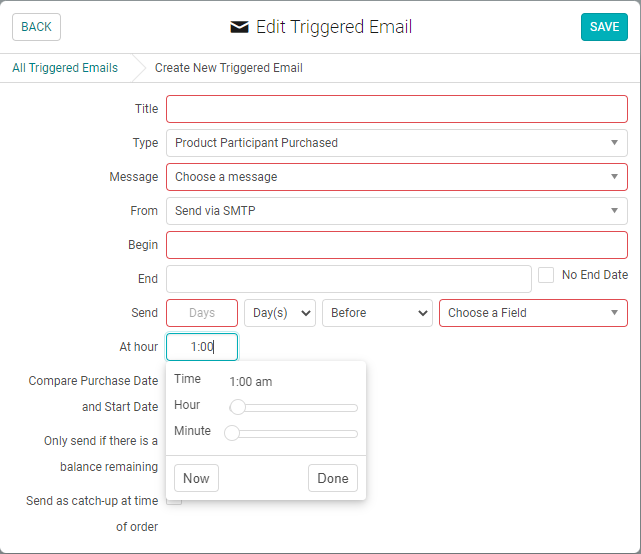The image size is (641, 554).
Task: Open the From Send via SMTP dropdown
Action: click(397, 211)
